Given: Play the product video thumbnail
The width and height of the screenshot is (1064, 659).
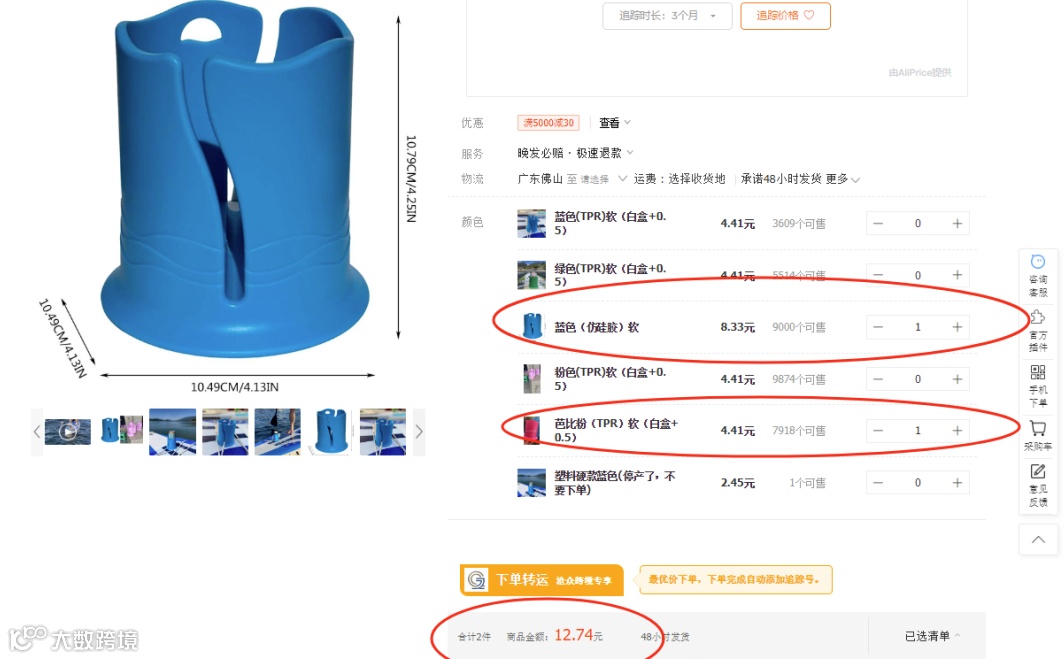Looking at the screenshot, I should click(68, 432).
